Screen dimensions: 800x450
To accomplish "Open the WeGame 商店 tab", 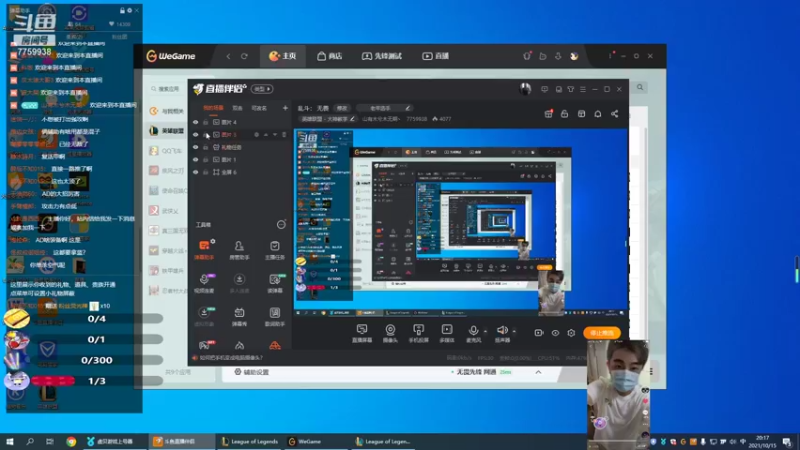I will point(330,56).
